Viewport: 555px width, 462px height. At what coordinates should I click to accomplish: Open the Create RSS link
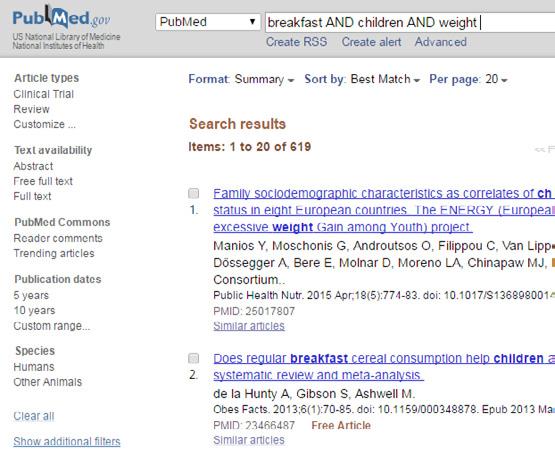pyautogui.click(x=296, y=42)
